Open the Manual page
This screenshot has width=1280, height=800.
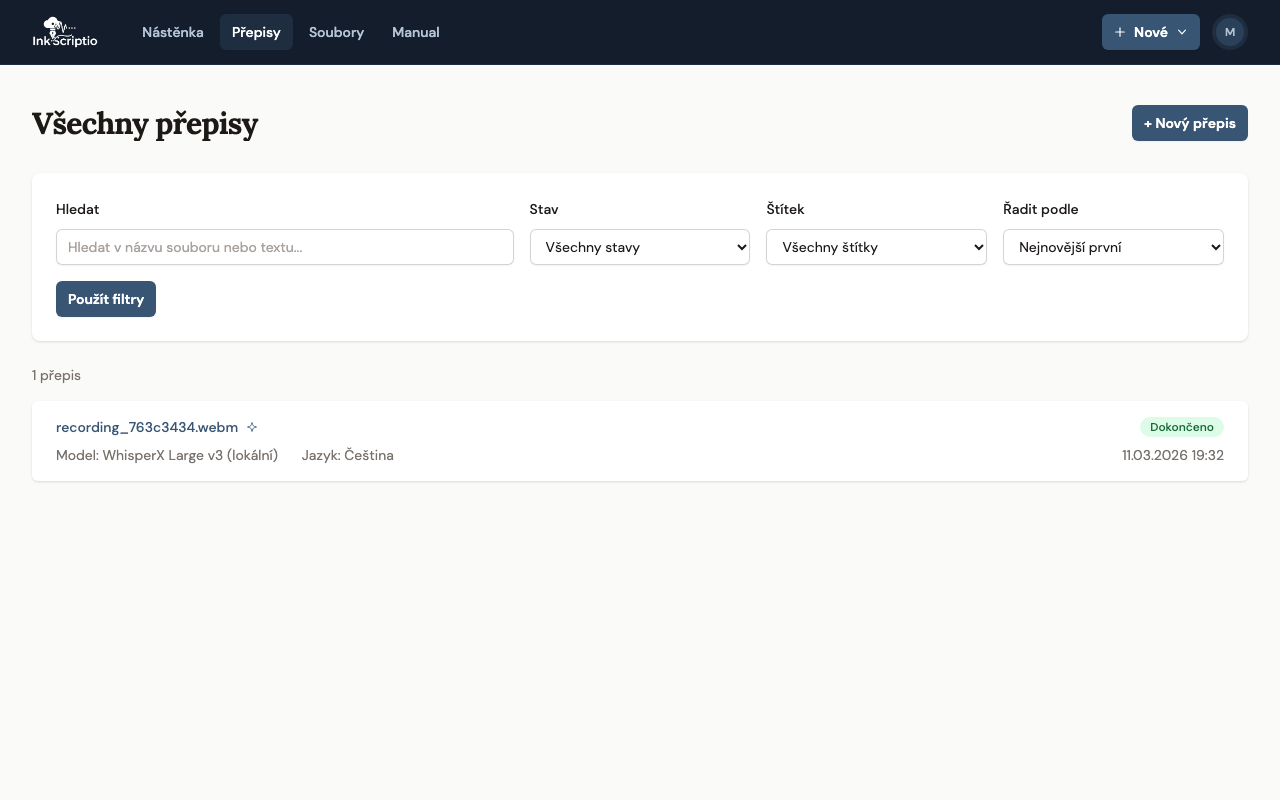pos(415,32)
